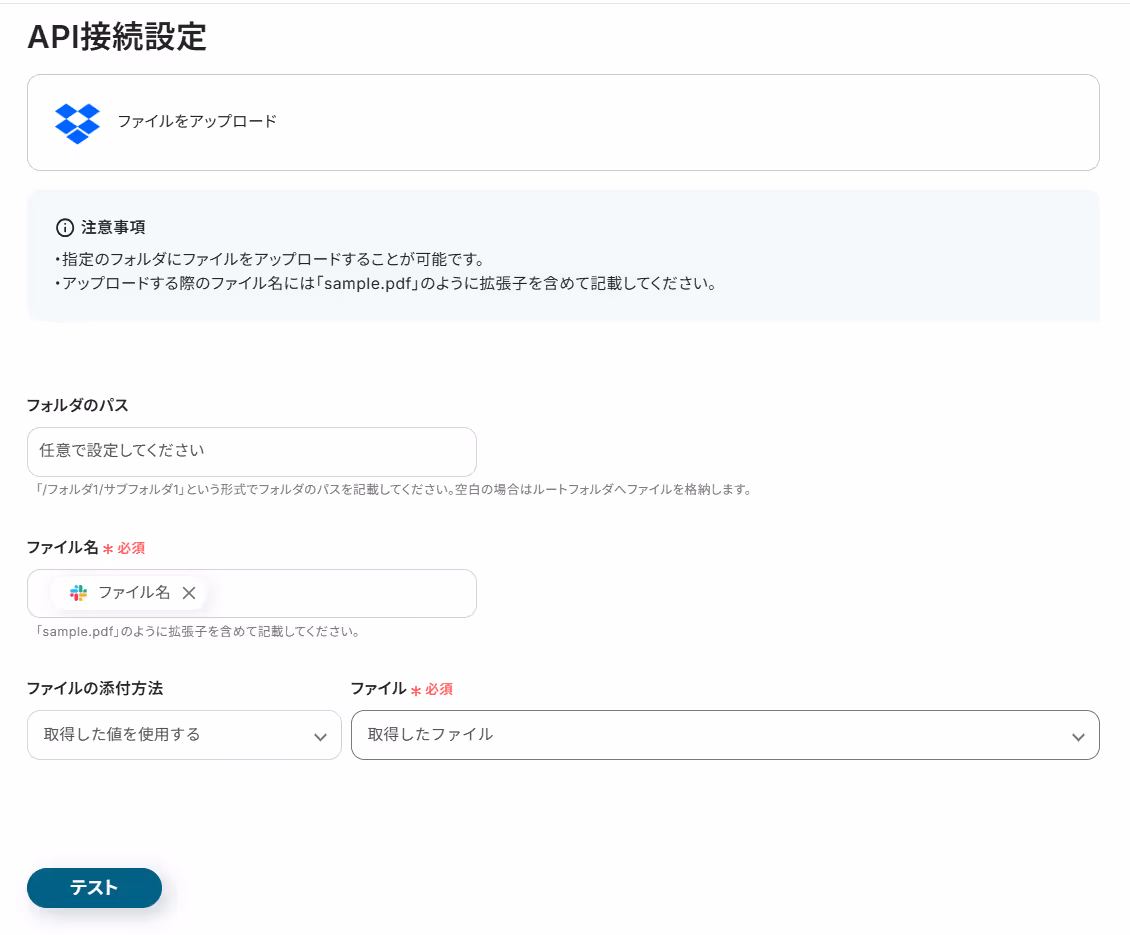Click the note about 拡張子 in file name
This screenshot has width=1130, height=935.
386,283
